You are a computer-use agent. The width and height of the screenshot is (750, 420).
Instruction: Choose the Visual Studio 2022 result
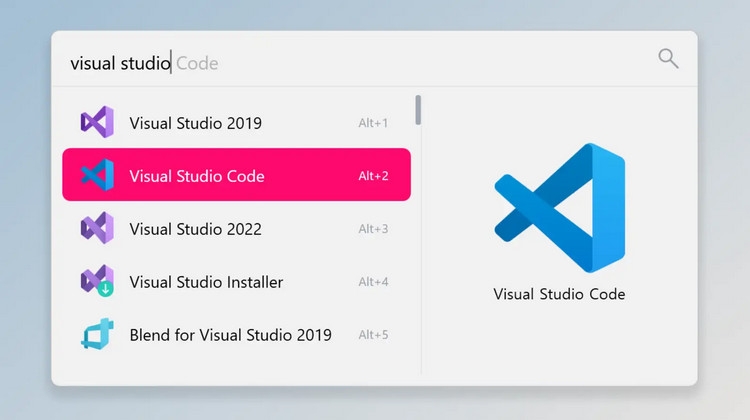pos(236,228)
